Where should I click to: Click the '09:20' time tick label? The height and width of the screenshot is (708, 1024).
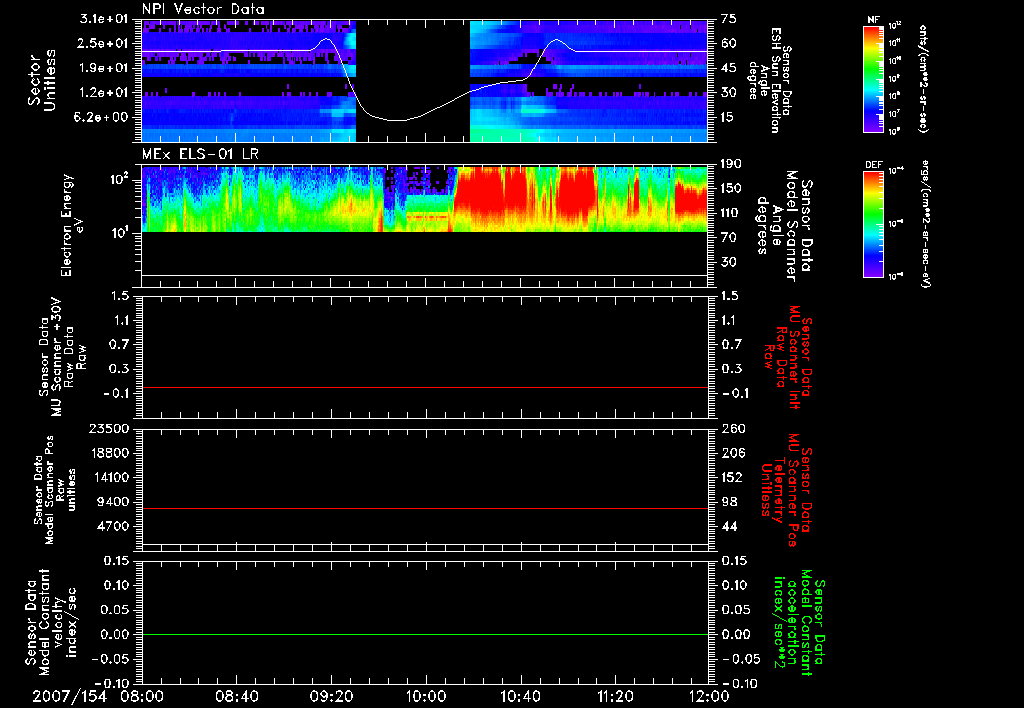330,696
